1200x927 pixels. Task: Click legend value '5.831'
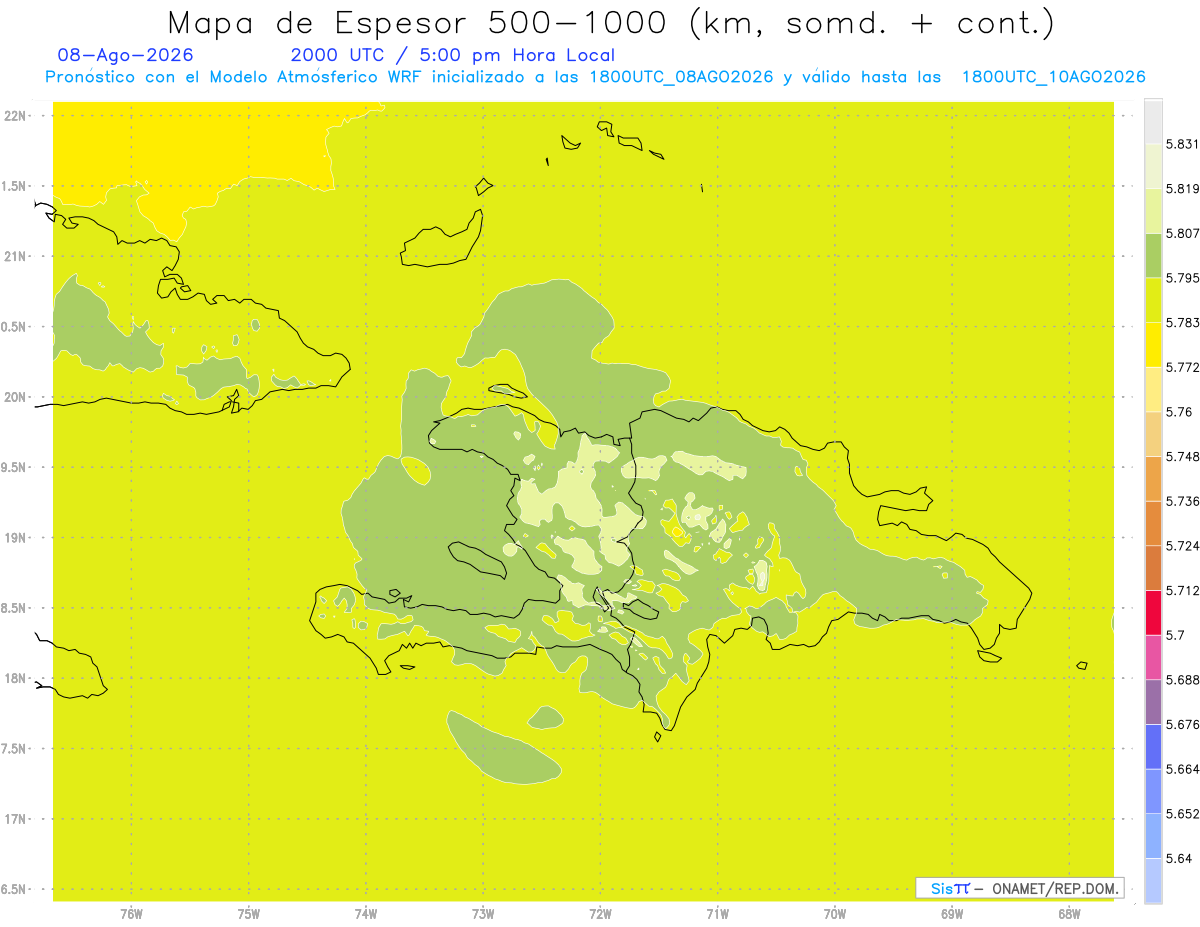pyautogui.click(x=1182, y=144)
